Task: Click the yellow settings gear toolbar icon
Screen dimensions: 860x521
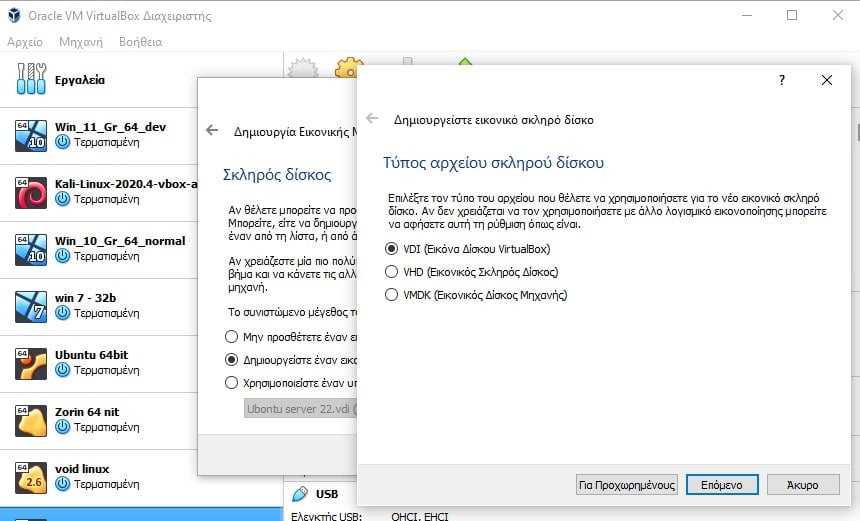Action: pos(349,68)
